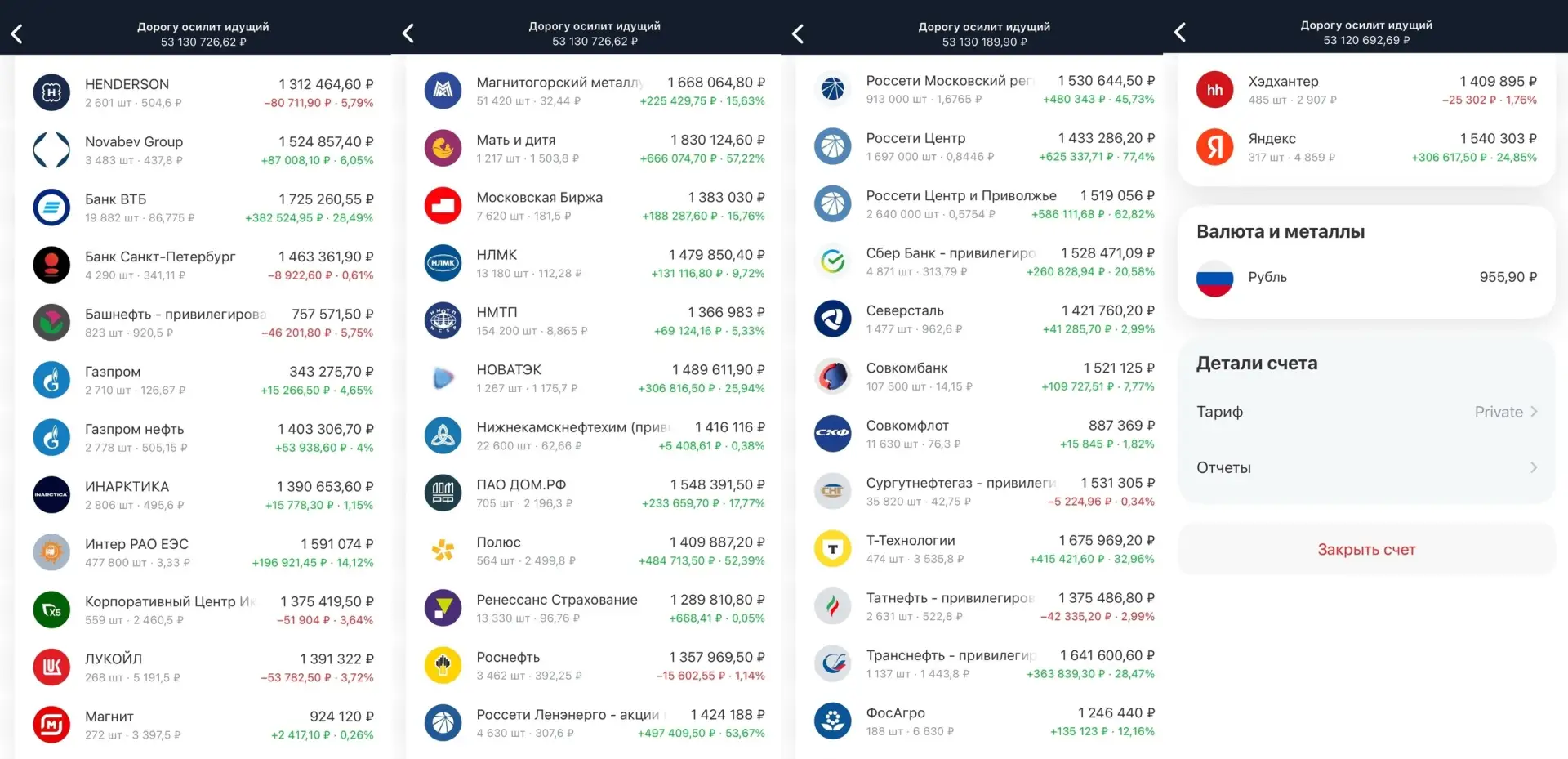This screenshot has width=1568, height=759.
Task: Go back from the first portfolio screen
Action: [x=16, y=33]
